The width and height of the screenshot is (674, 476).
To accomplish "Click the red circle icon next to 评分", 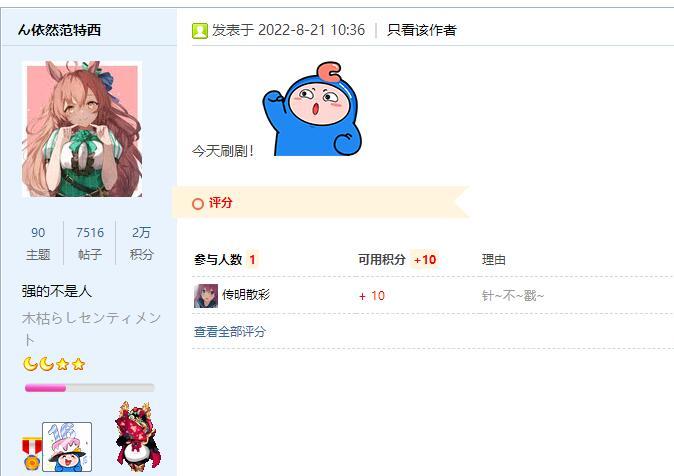I will click(198, 204).
